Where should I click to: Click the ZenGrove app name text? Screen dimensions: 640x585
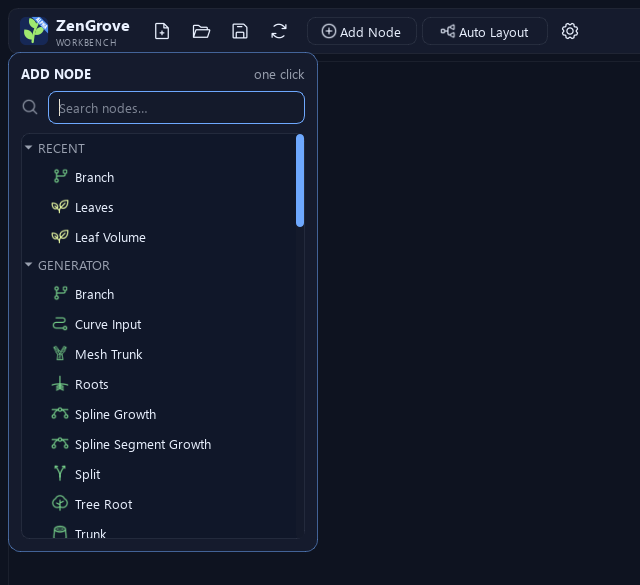click(93, 26)
